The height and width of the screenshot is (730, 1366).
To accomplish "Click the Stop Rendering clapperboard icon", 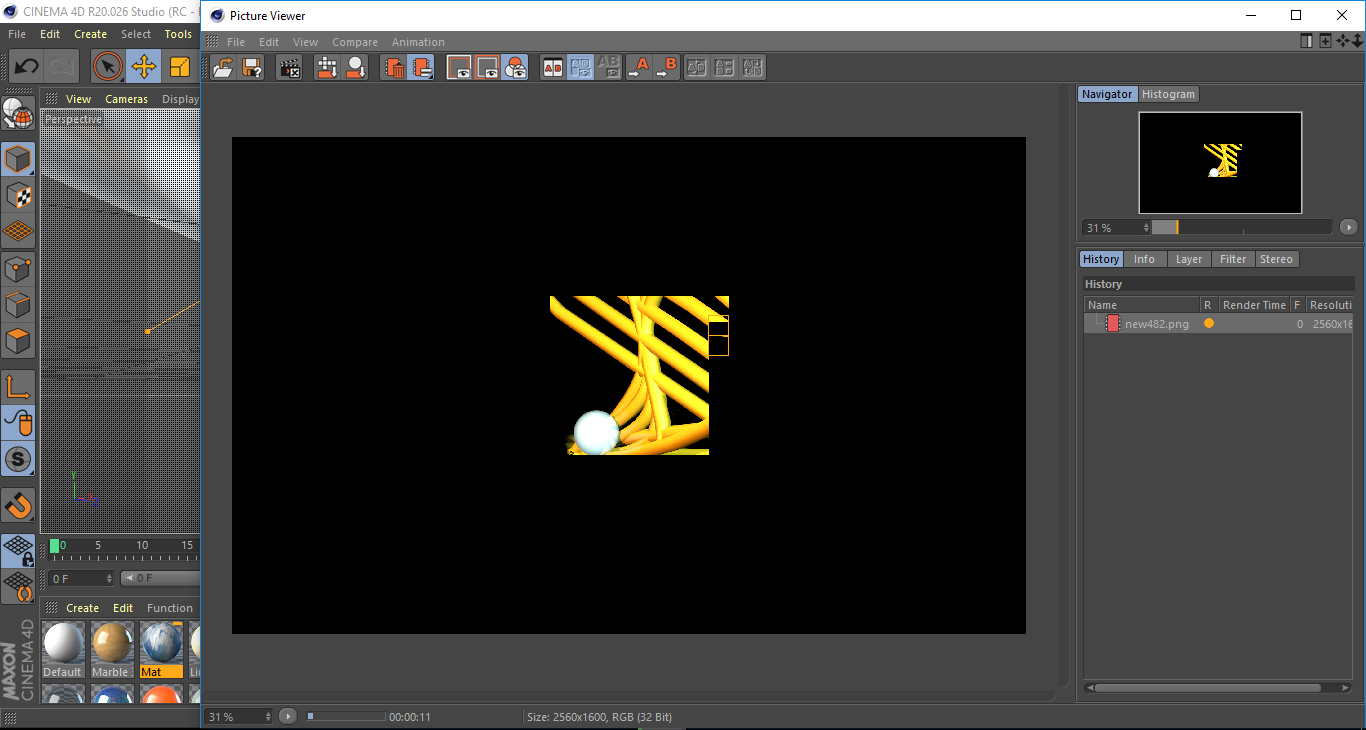I will 289,67.
